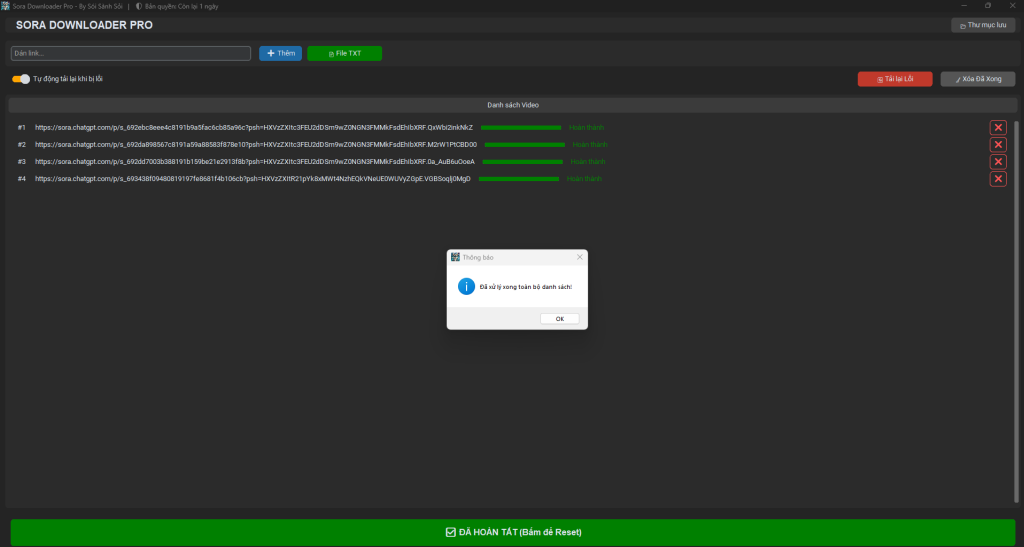Click the Đã xử lý xong message text

coord(526,287)
